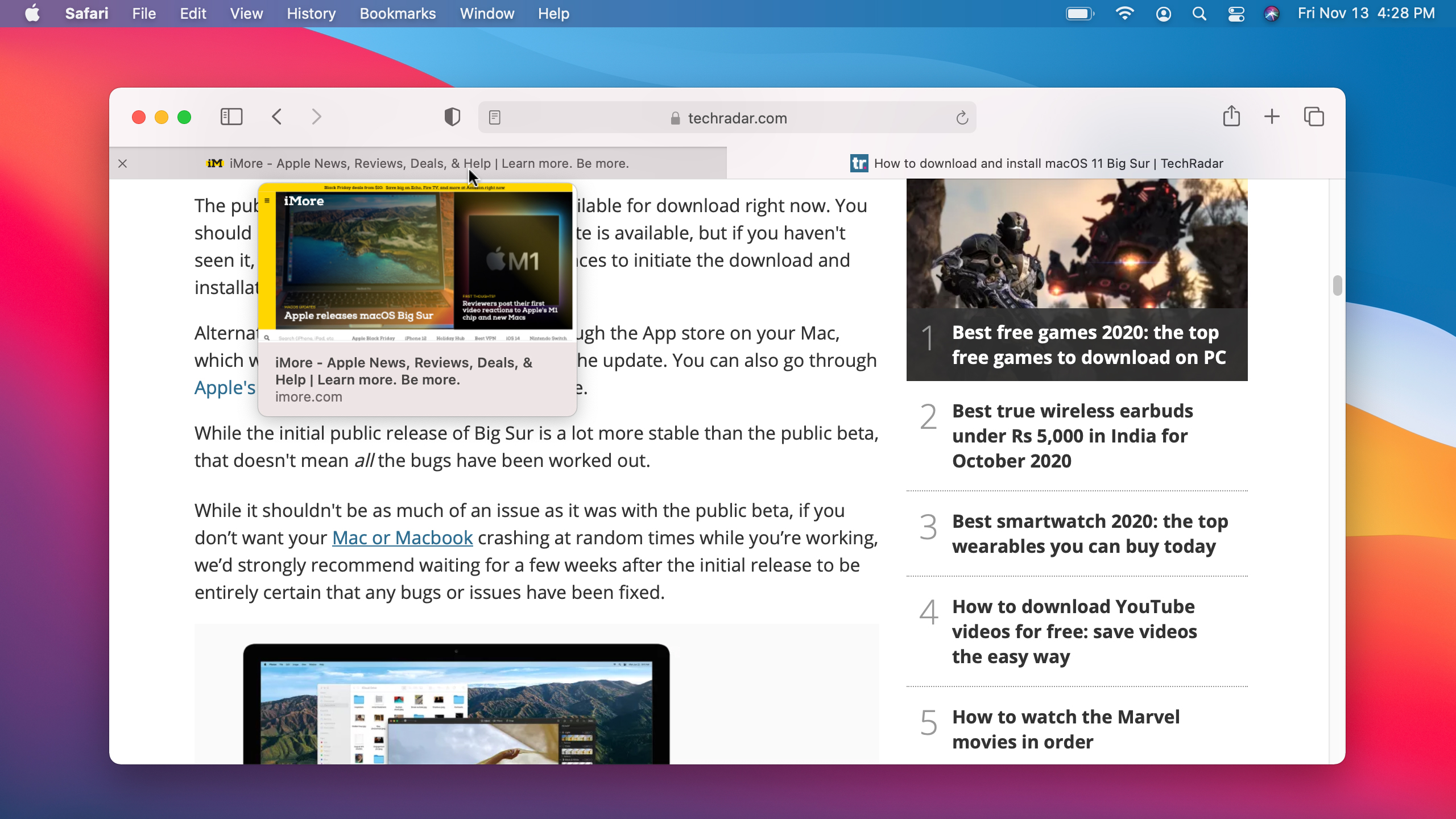Open Spotlight search

(x=1199, y=14)
